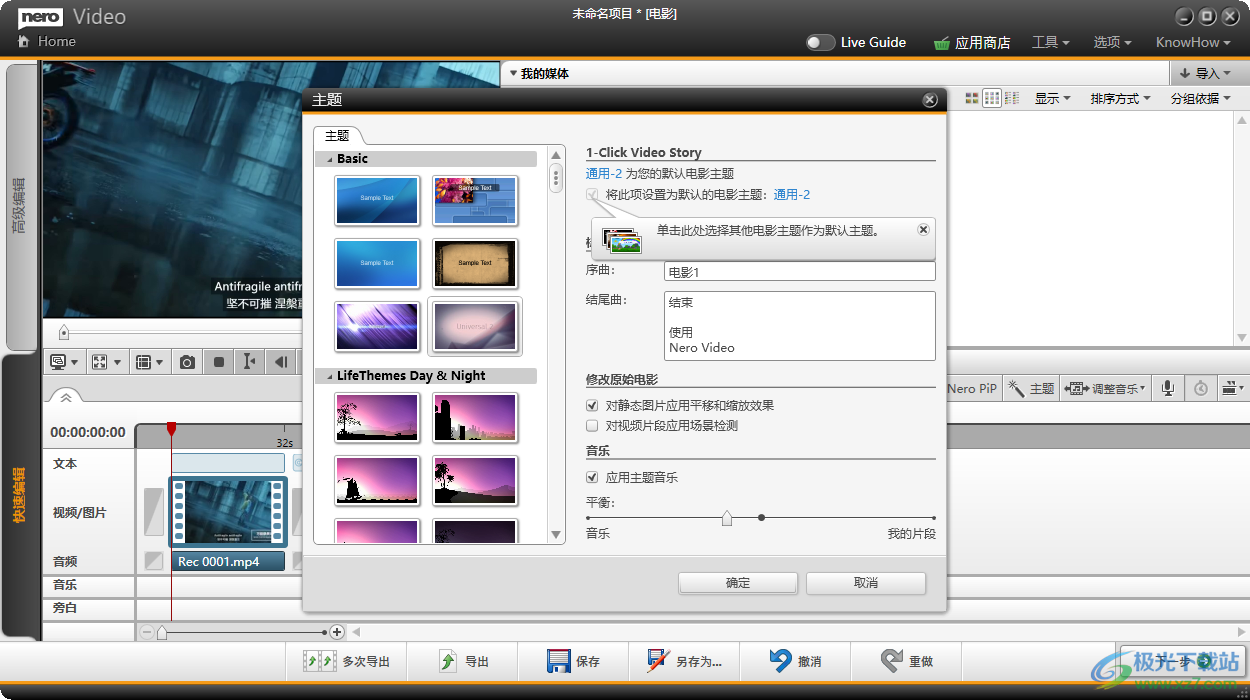This screenshot has width=1250, height=700.
Task: Select the purple light rays theme thumbnail
Action: tap(377, 326)
